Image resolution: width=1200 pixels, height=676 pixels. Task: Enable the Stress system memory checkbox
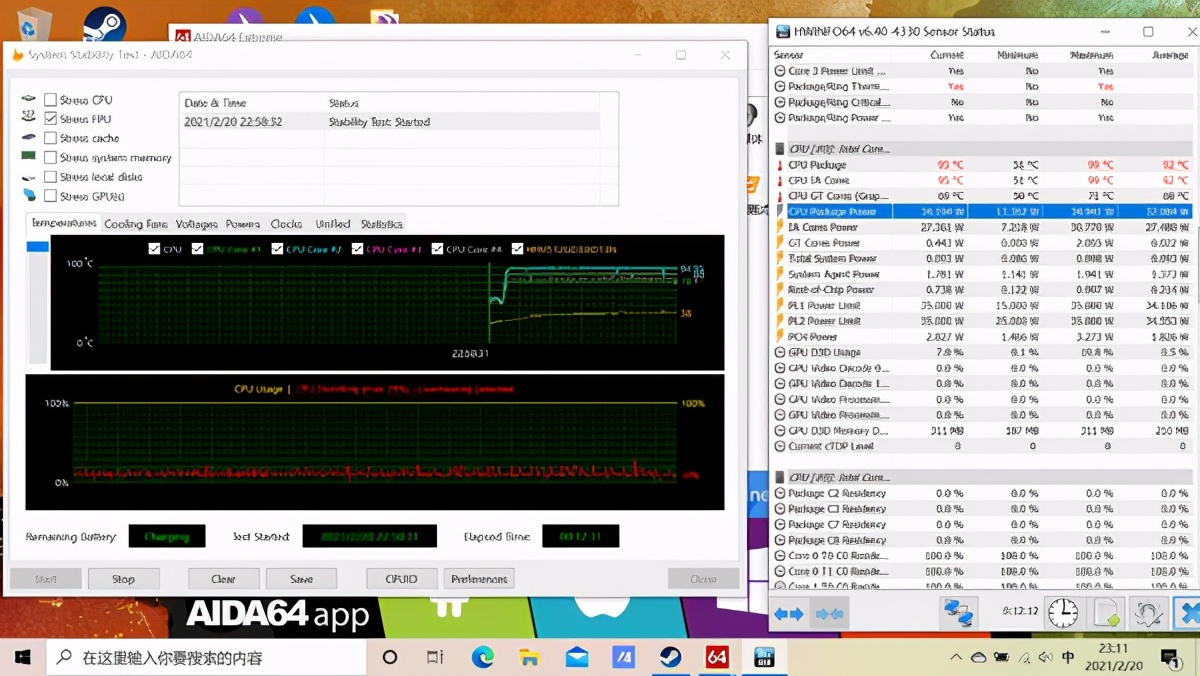pyautogui.click(x=51, y=158)
